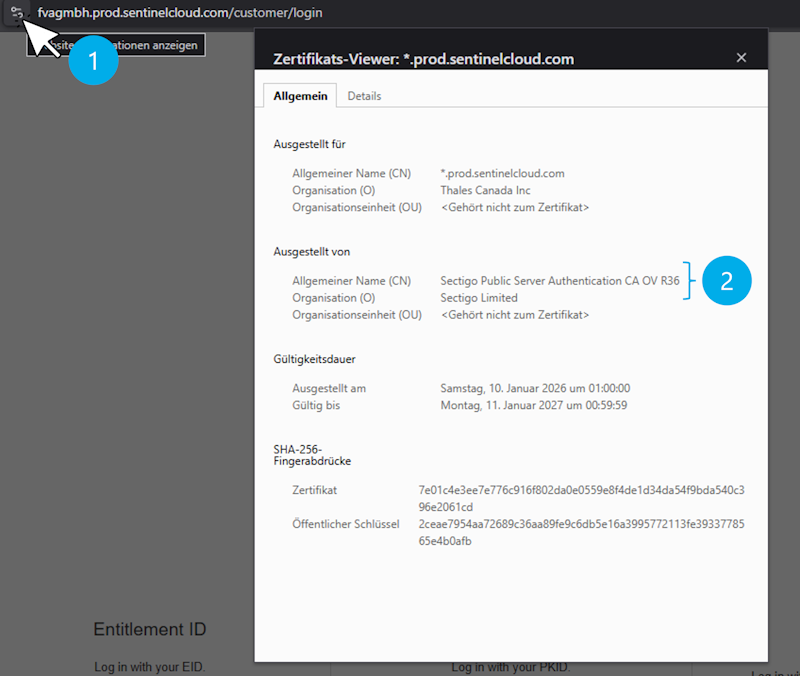Click the Entitlement ID heading
The image size is (800, 676).
coord(149,629)
